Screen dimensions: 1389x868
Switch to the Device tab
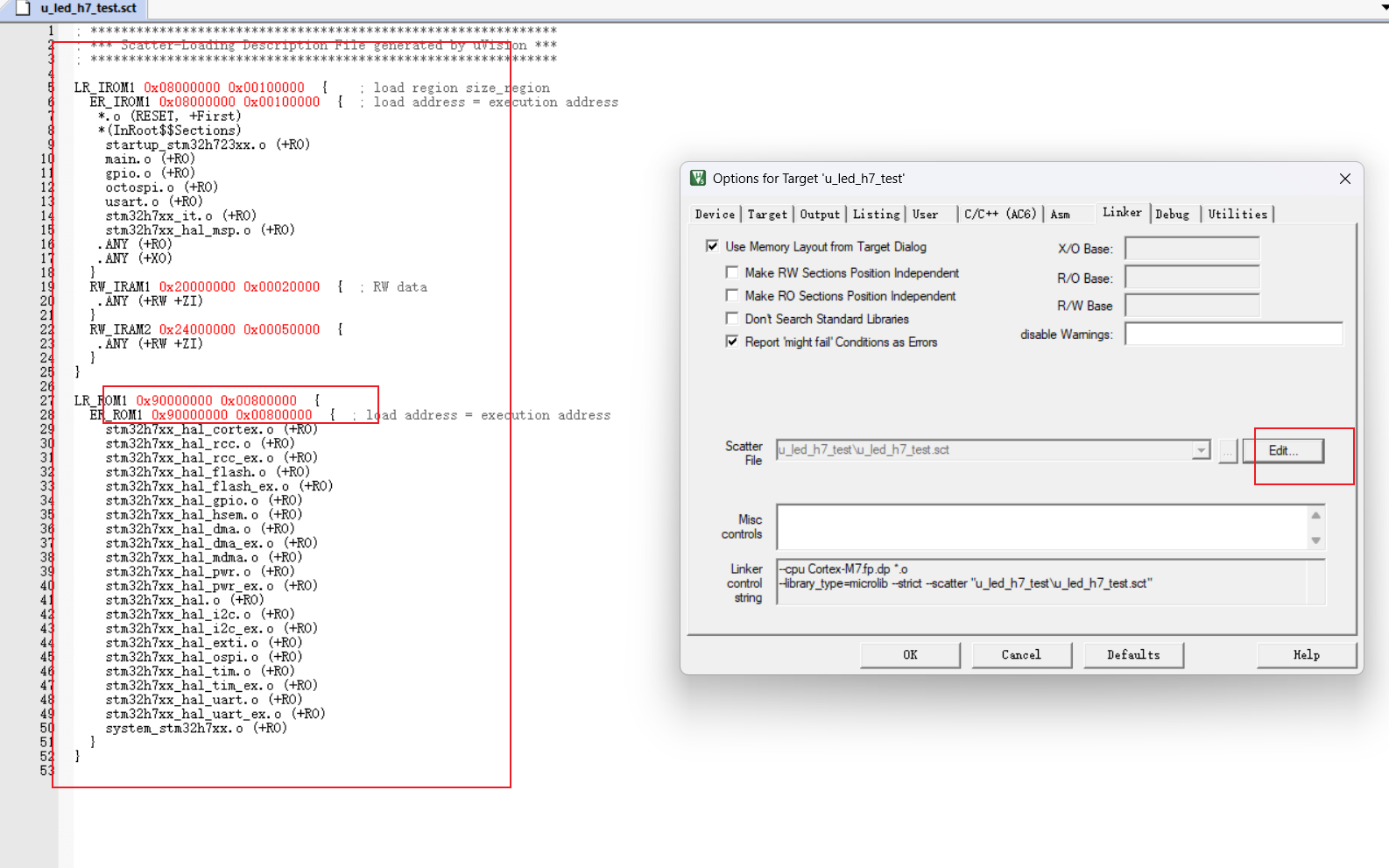tap(715, 215)
